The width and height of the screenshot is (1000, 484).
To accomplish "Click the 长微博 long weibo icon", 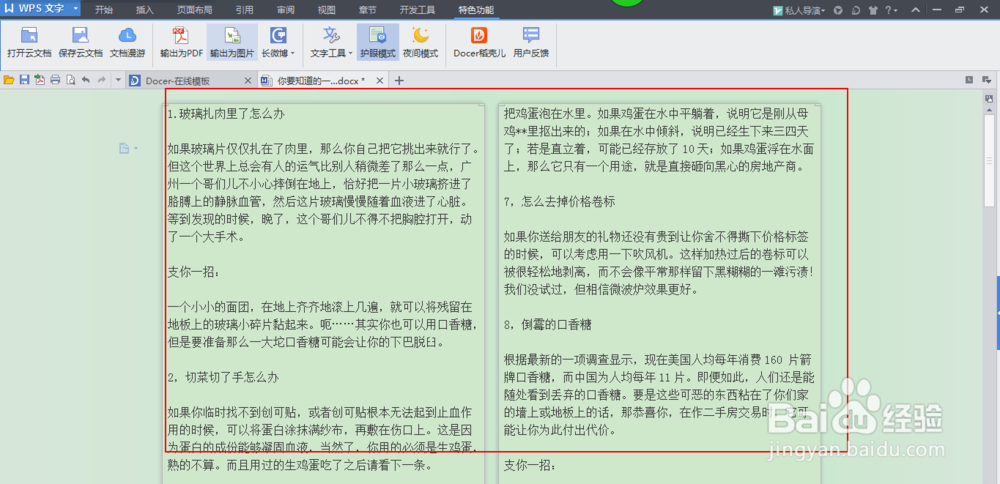I will pos(278,35).
